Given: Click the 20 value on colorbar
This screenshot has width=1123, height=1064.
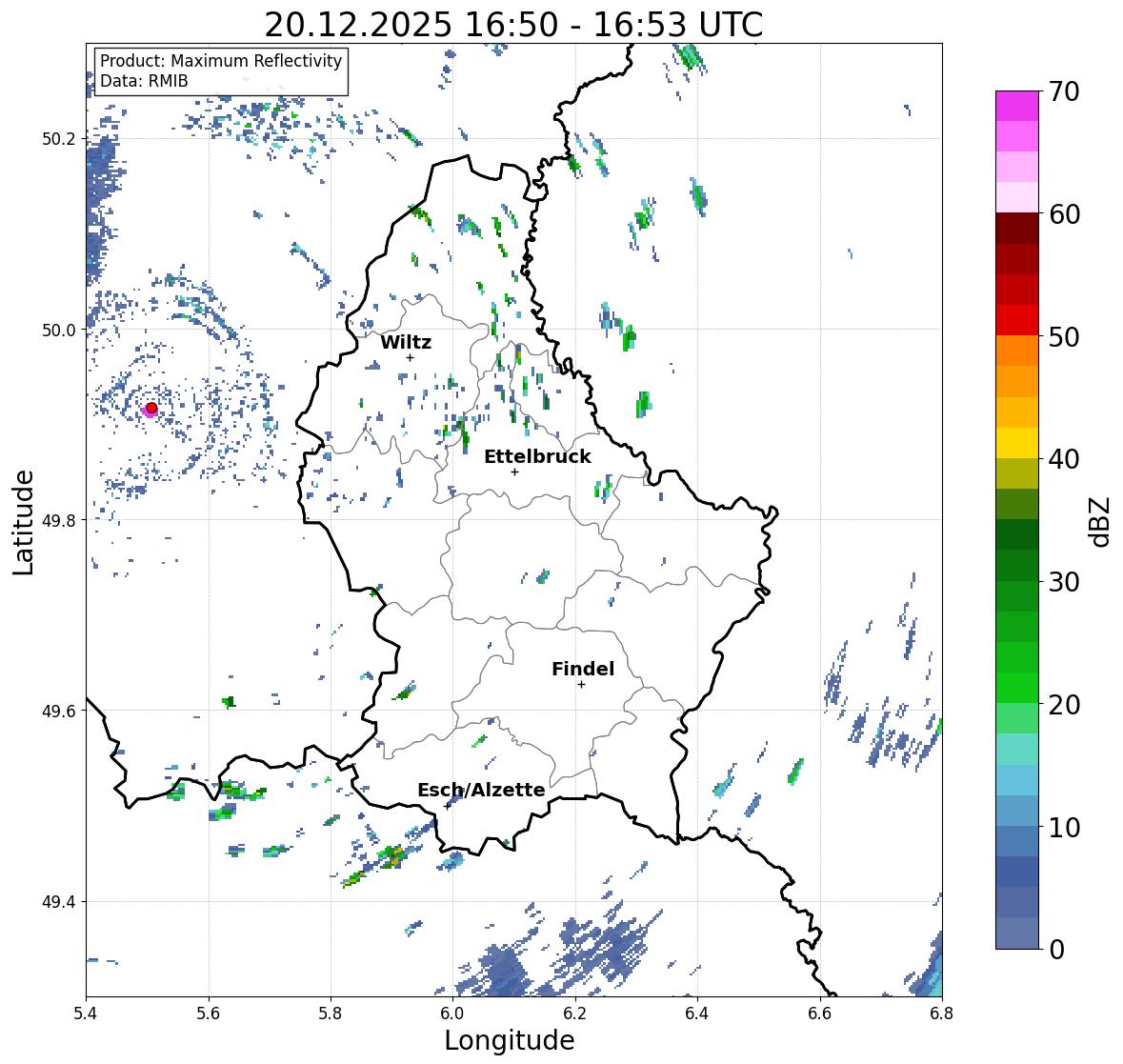Looking at the screenshot, I should tap(1064, 705).
